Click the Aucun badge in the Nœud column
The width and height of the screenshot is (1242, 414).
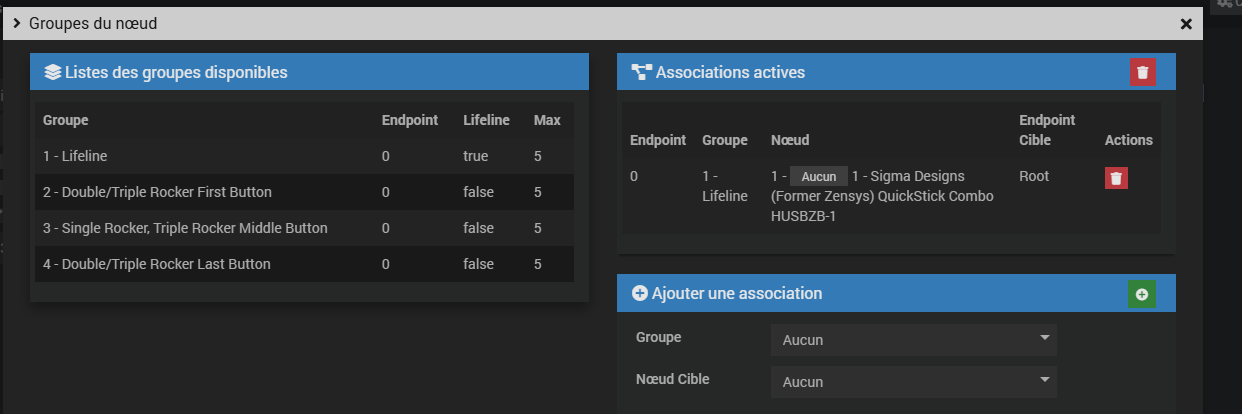tap(819, 177)
